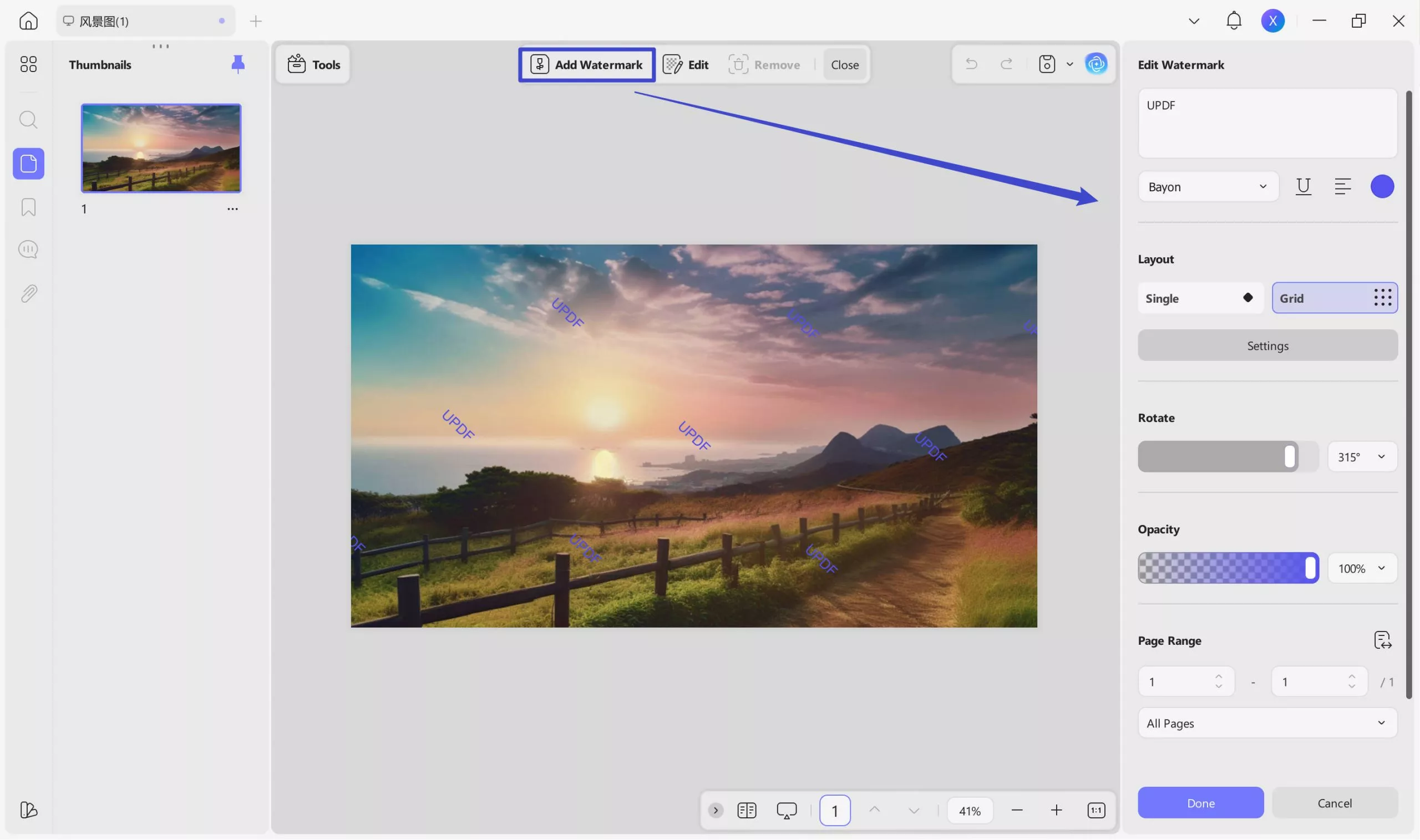Open the 315° rotation dropdown
This screenshot has height=840, width=1420.
coord(1362,456)
